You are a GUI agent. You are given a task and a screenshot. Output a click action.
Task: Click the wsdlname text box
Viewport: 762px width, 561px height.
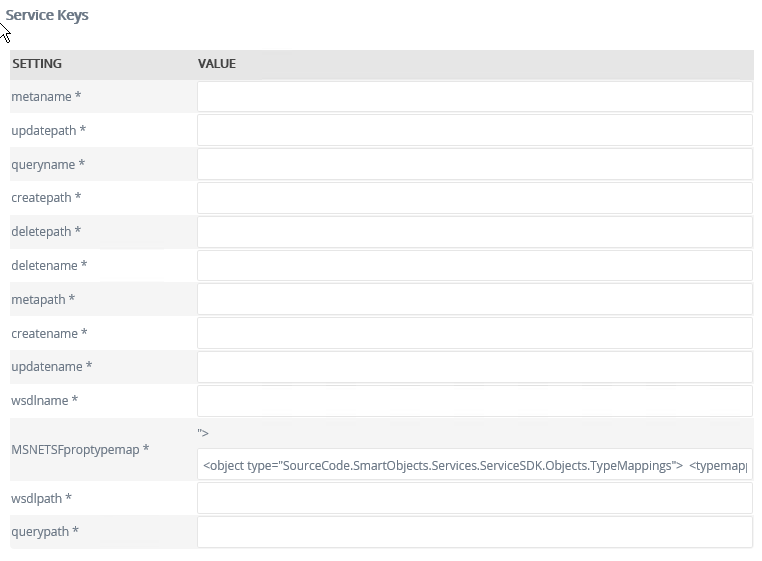[474, 401]
